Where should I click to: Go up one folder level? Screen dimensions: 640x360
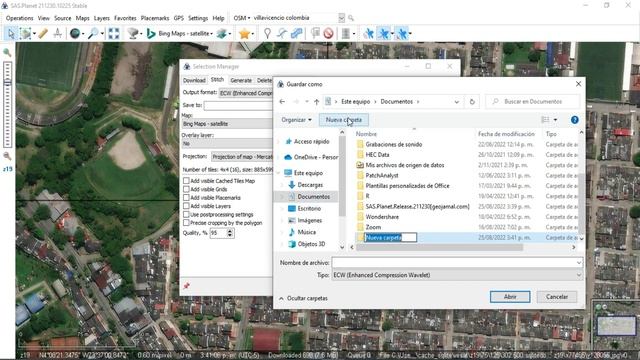316,102
